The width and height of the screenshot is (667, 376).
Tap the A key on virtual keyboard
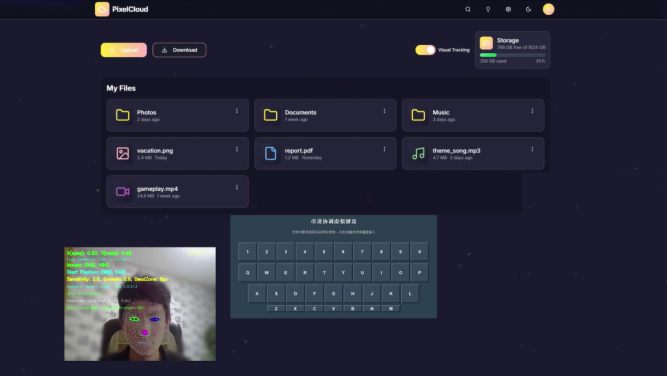coord(257,293)
